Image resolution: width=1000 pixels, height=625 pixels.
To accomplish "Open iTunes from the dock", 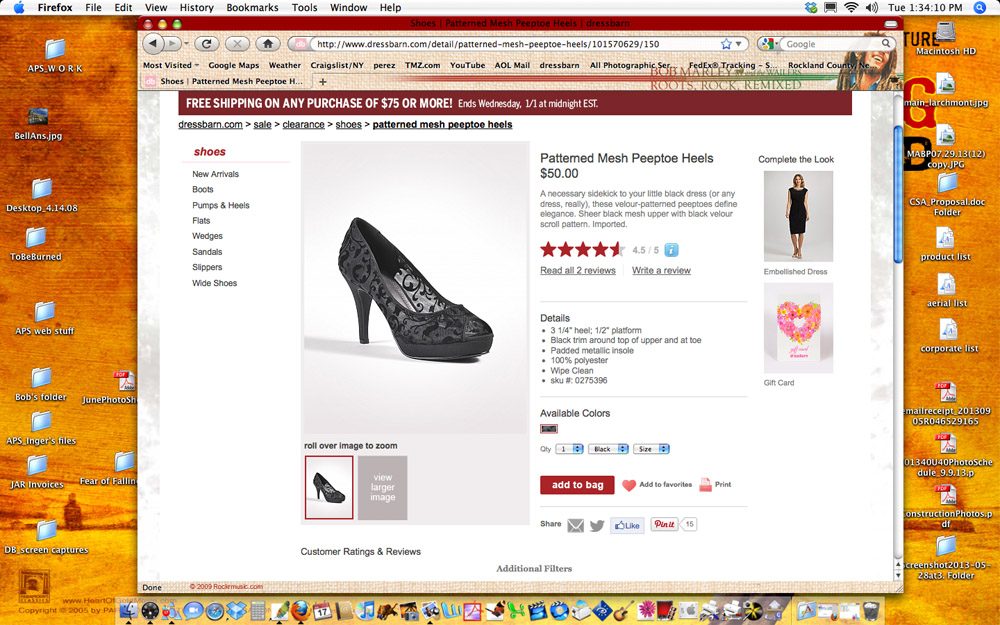I will 366,611.
